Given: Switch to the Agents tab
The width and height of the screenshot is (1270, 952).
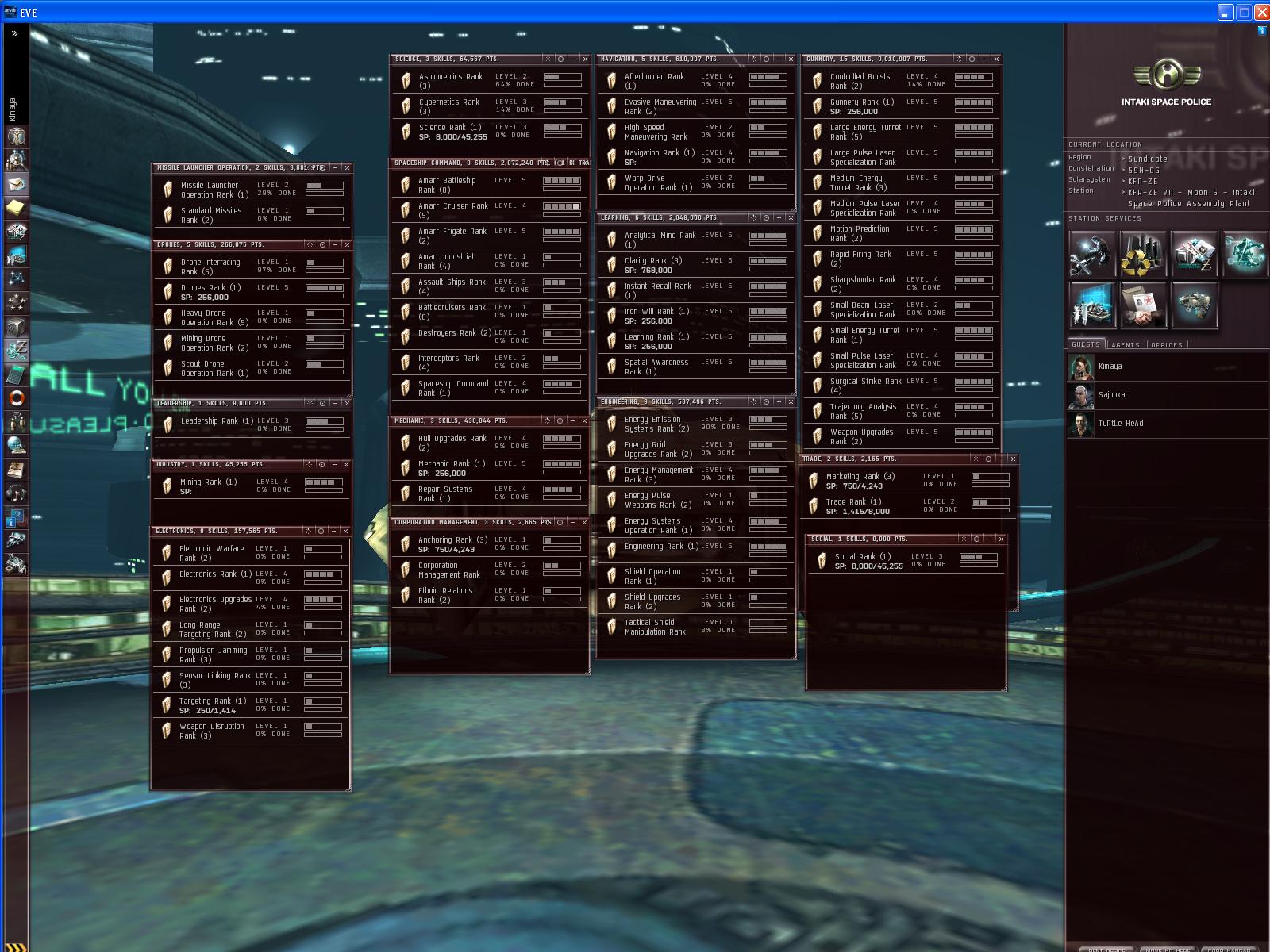Looking at the screenshot, I should click(1126, 344).
